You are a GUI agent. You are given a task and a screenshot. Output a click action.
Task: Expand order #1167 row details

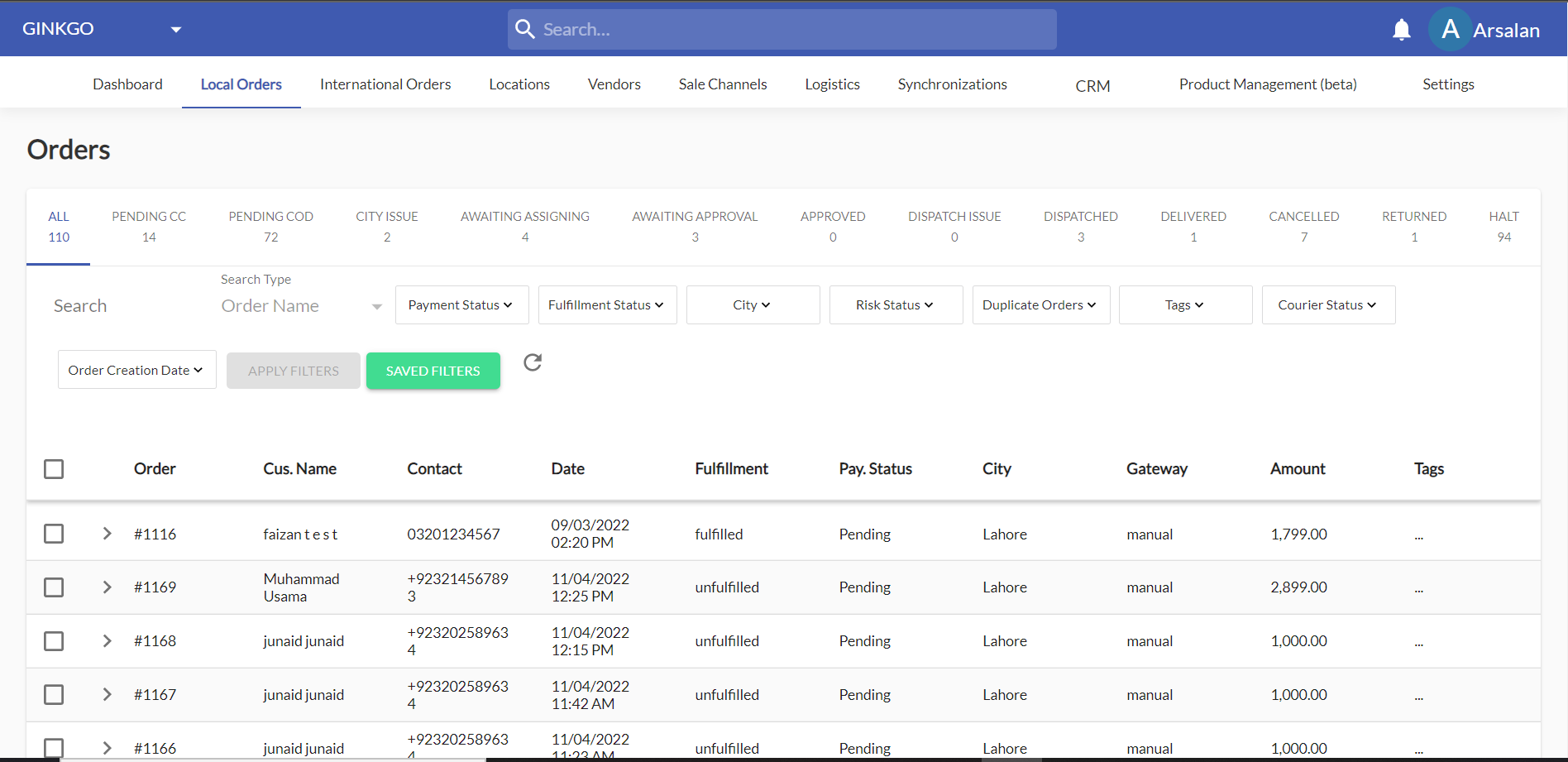tap(106, 695)
